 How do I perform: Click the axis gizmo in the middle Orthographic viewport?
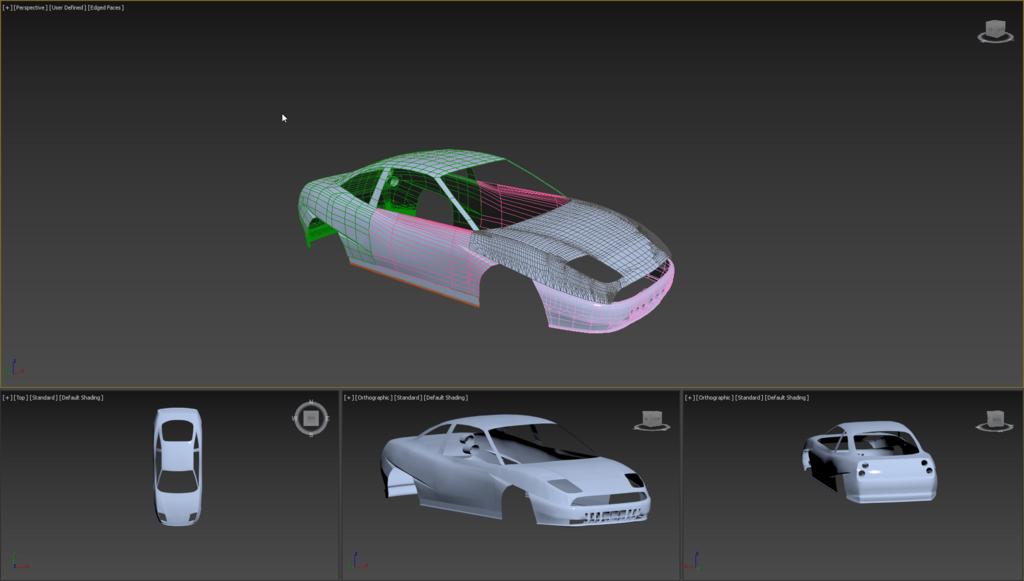(x=357, y=561)
